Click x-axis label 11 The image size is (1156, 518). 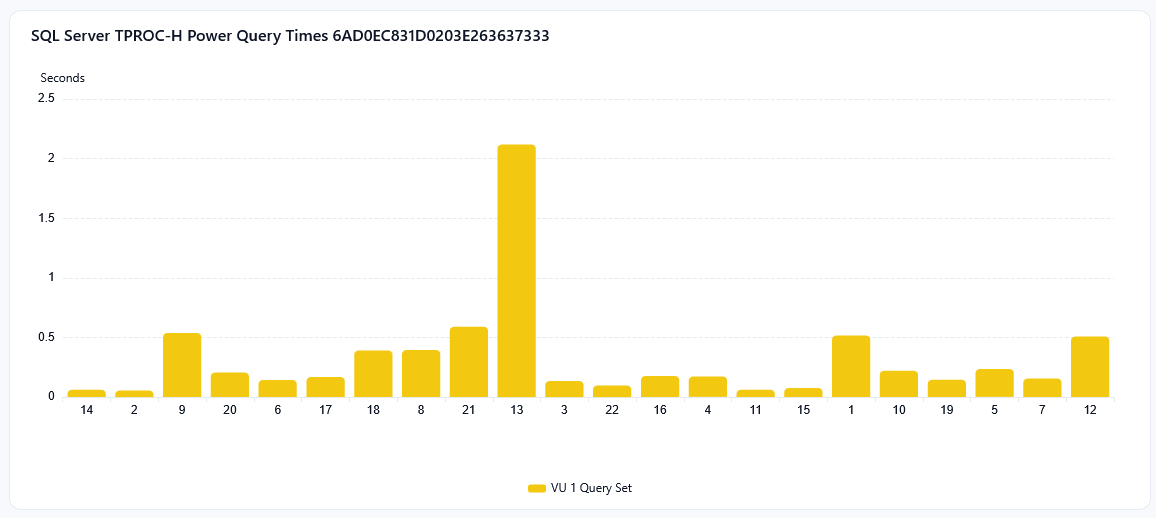(x=756, y=411)
